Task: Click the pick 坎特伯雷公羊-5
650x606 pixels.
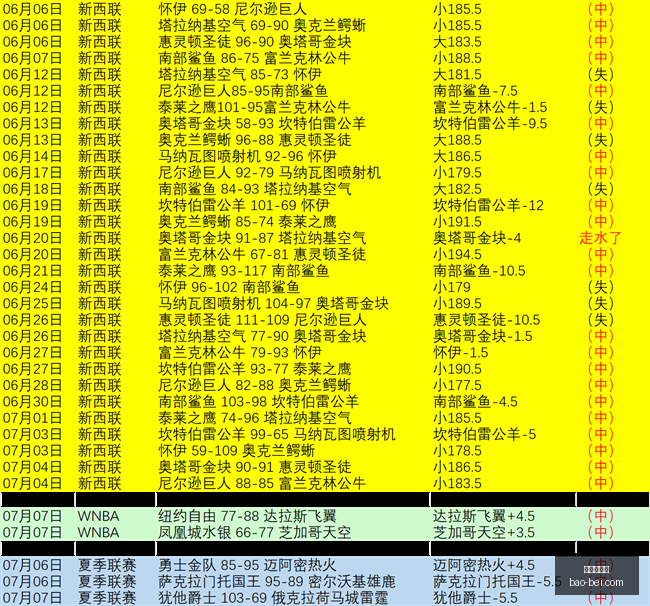Action: pyautogui.click(x=485, y=435)
